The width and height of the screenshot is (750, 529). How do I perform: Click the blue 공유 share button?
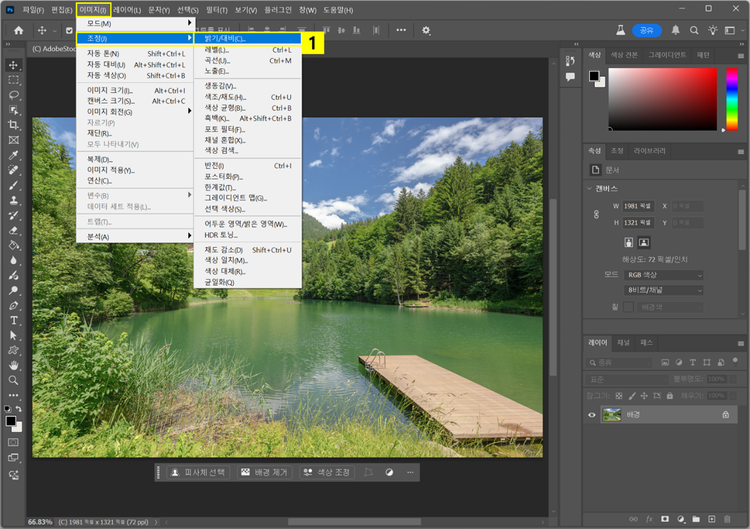[x=646, y=31]
